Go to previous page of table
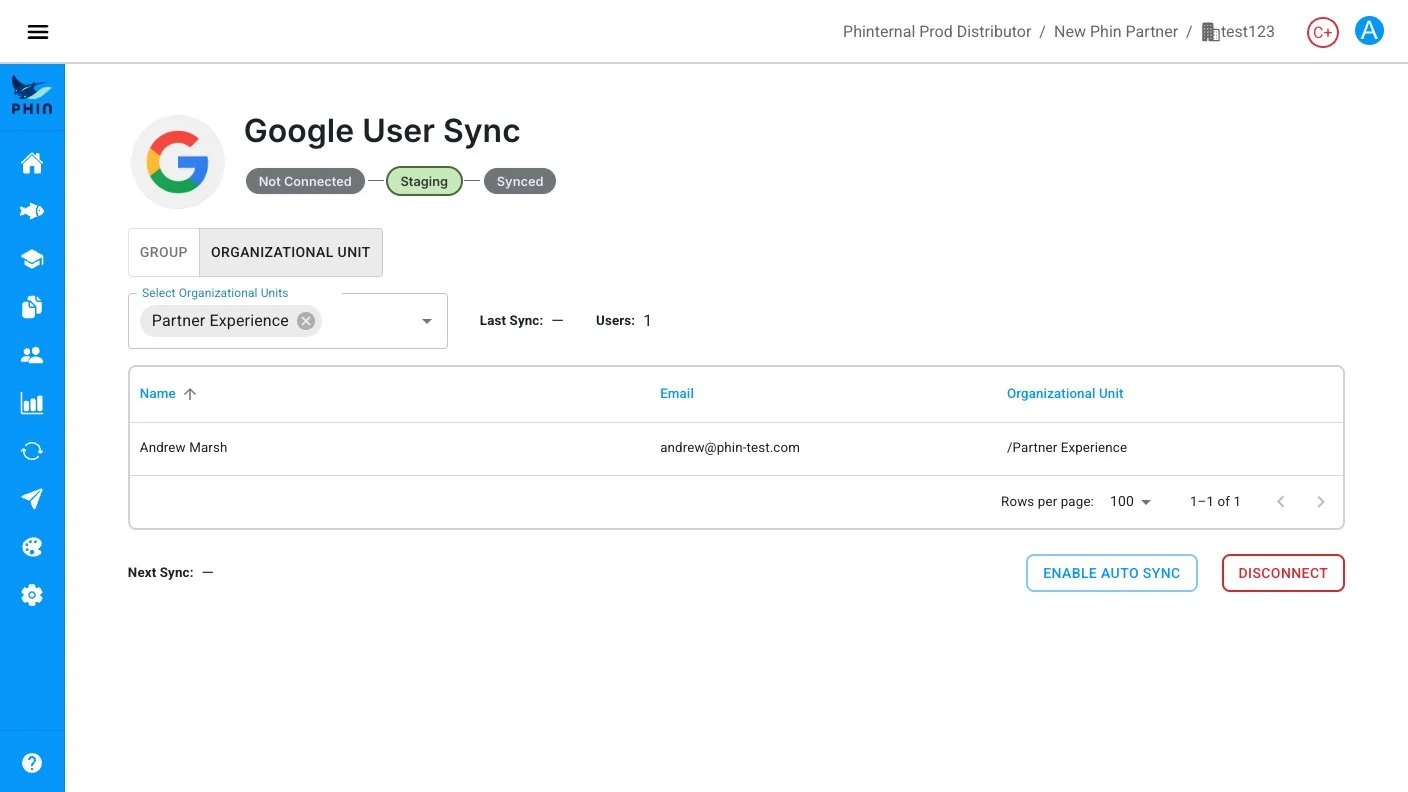The height and width of the screenshot is (792, 1408). [1280, 502]
